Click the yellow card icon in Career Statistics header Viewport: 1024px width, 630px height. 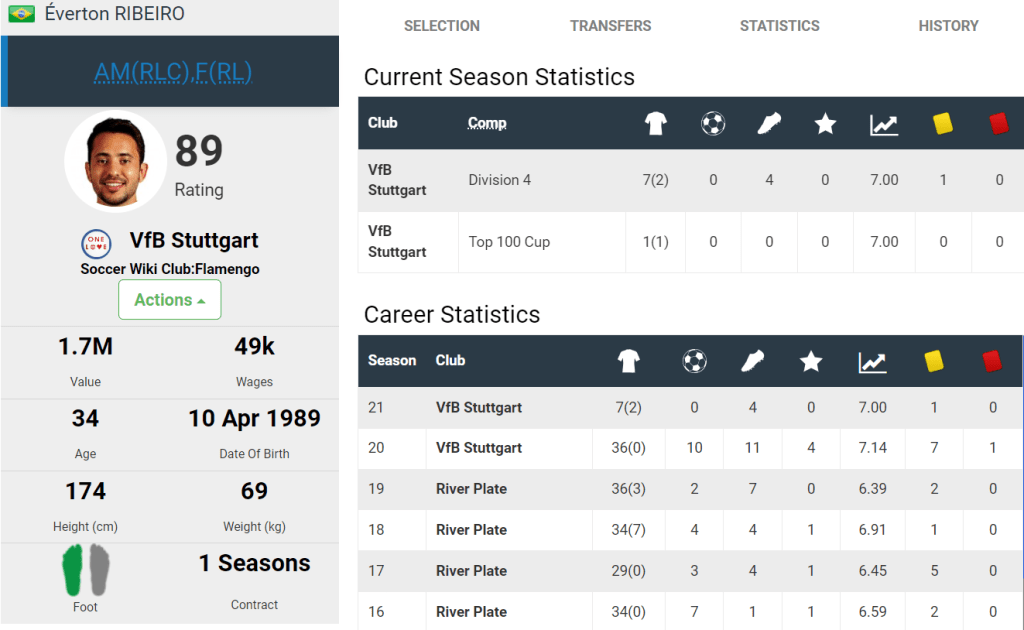[x=934, y=361]
